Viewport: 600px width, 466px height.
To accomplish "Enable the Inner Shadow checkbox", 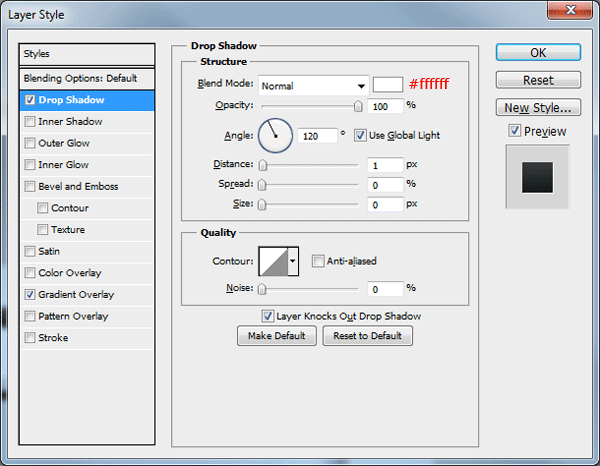I will pyautogui.click(x=30, y=122).
